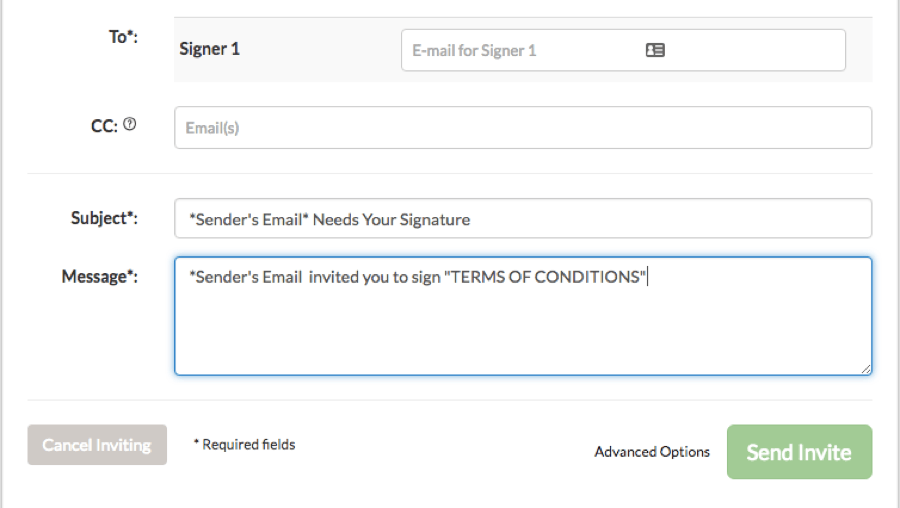900x508 pixels.
Task: Click the "* Required fields" note
Action: [x=244, y=444]
